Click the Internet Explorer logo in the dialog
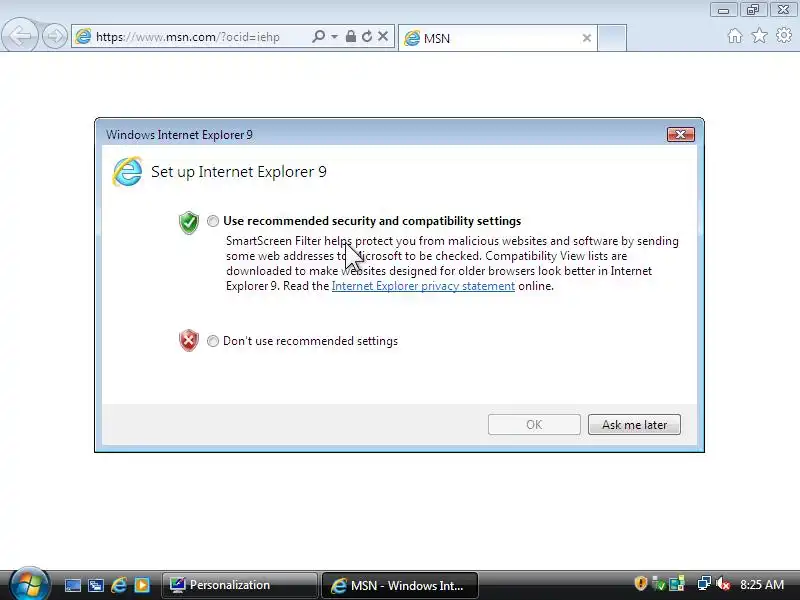This screenshot has width=800, height=600. tap(127, 171)
